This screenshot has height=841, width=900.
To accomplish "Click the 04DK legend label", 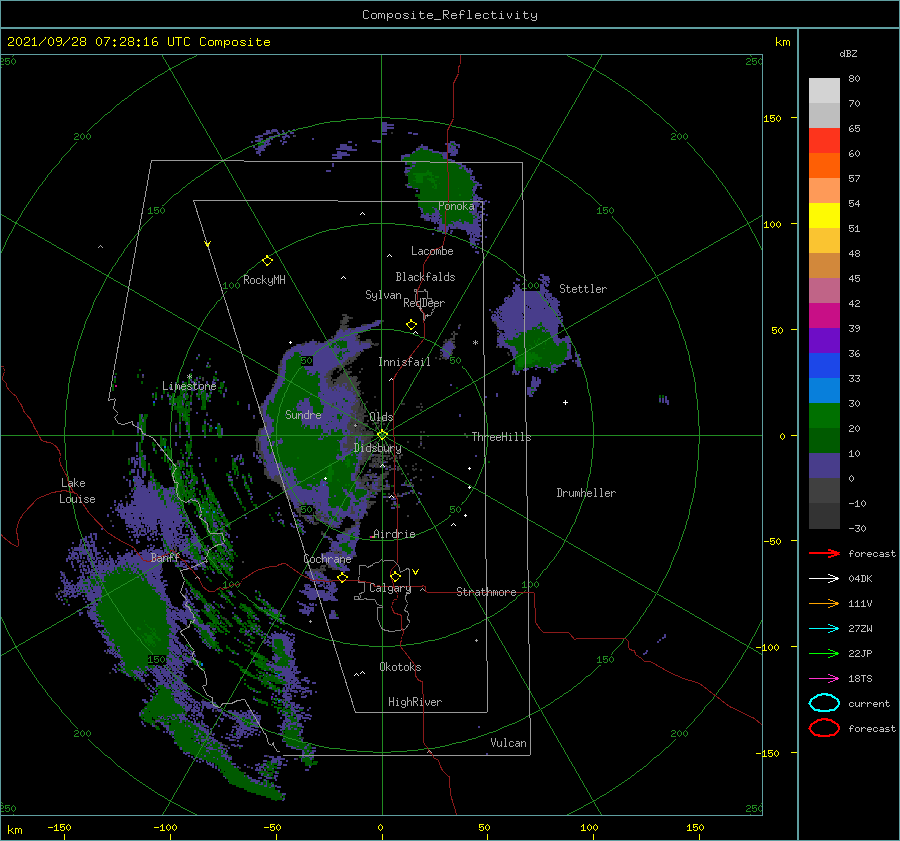I will [860, 579].
